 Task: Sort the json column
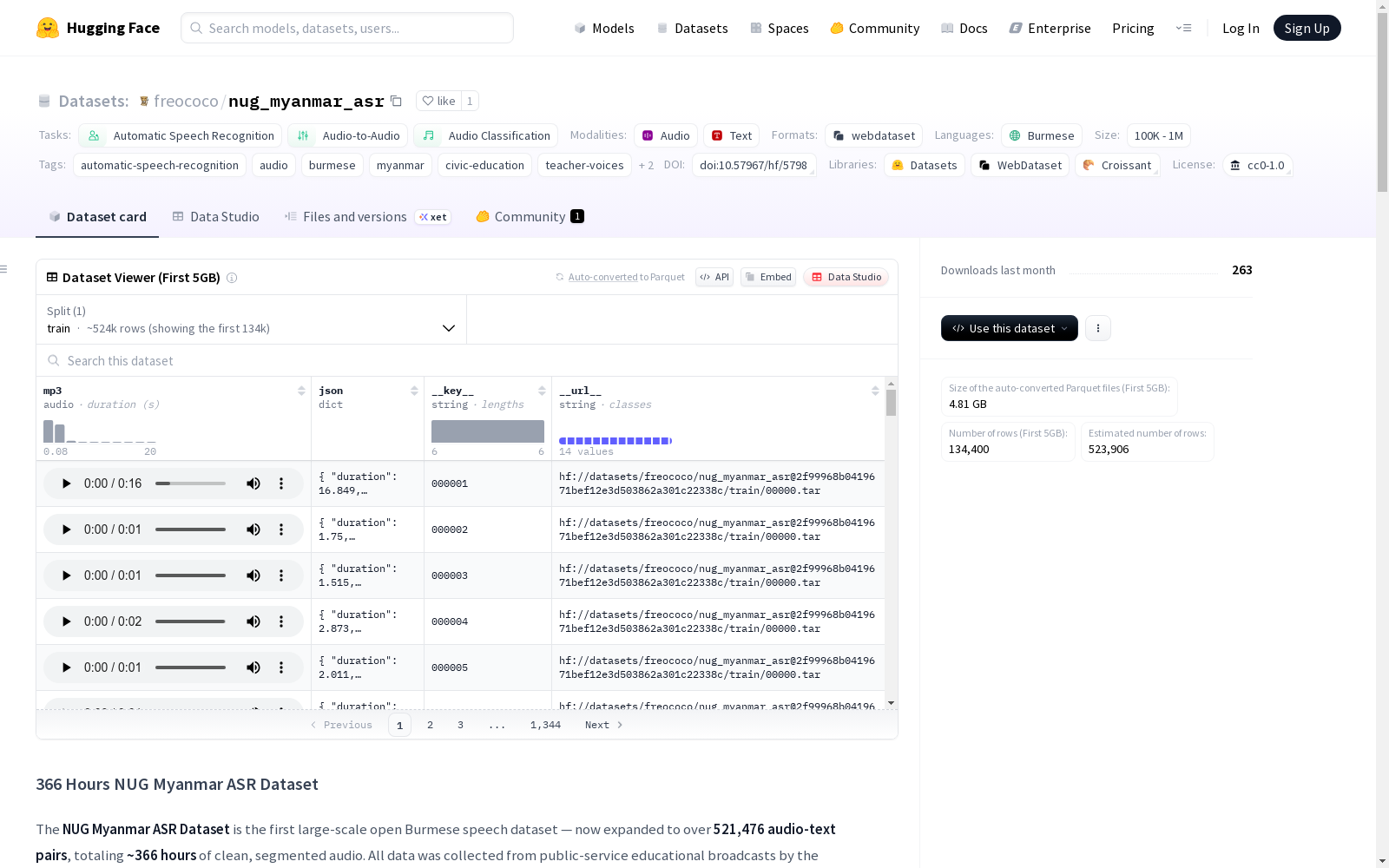click(x=414, y=391)
